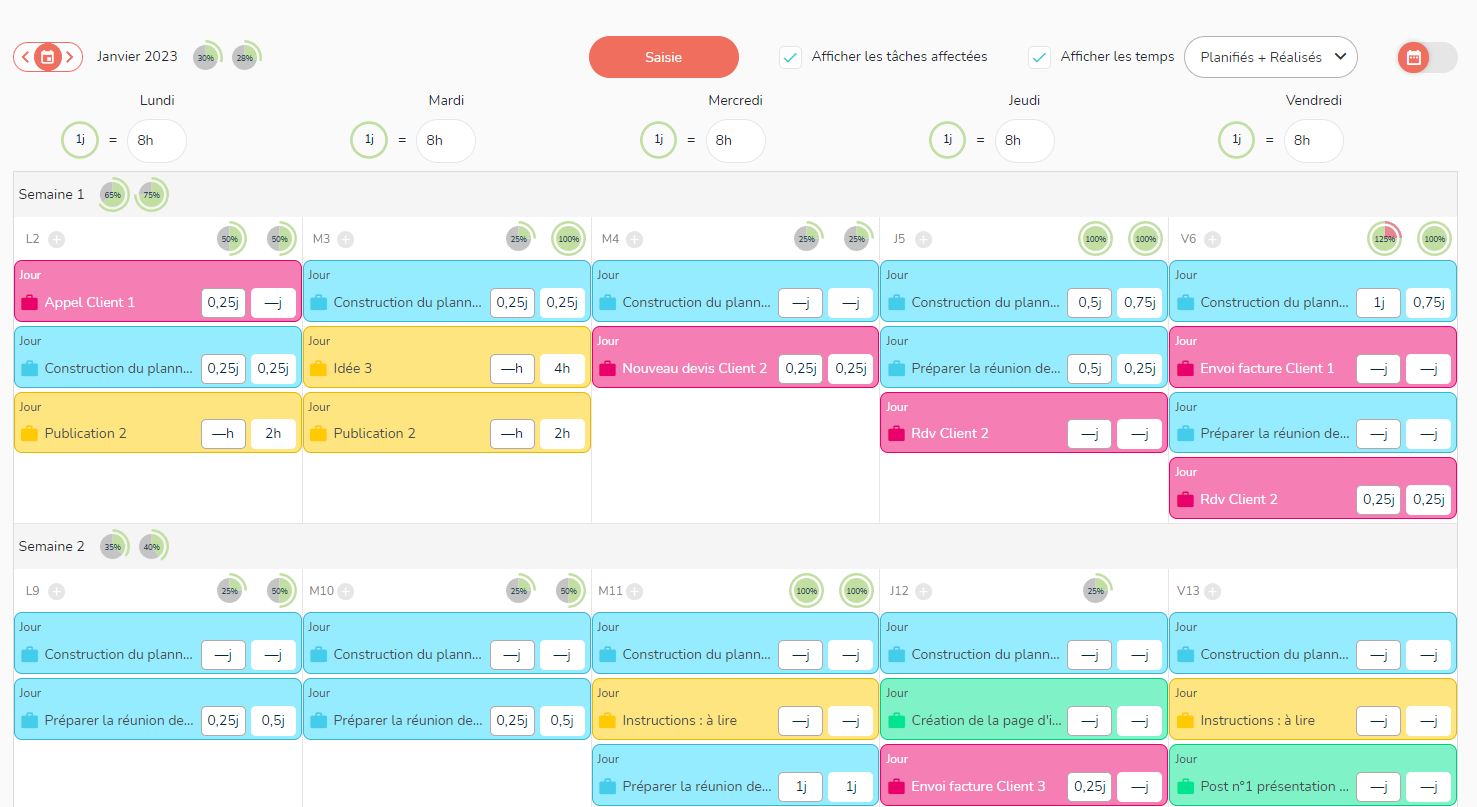Image resolution: width=1477 pixels, height=807 pixels.
Task: Click the 1j circle under Vendredi
Action: coord(1237,140)
